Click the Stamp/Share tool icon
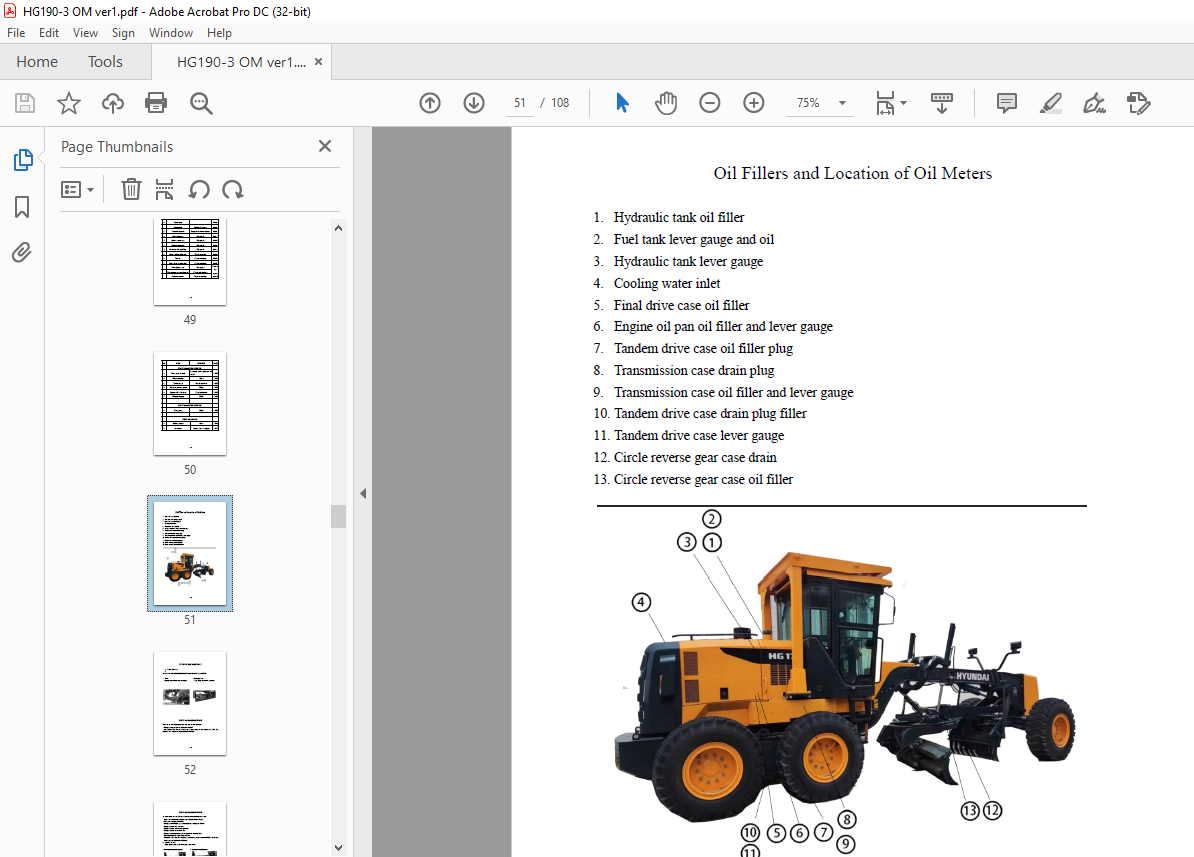 [x=1138, y=103]
